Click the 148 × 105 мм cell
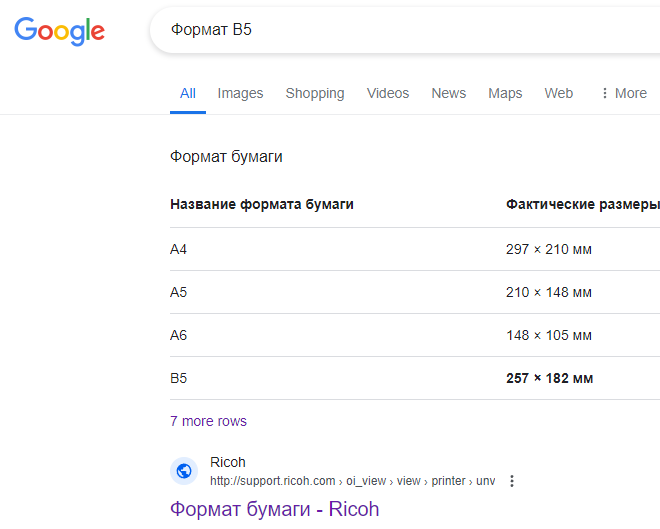660x529 pixels. pos(549,335)
